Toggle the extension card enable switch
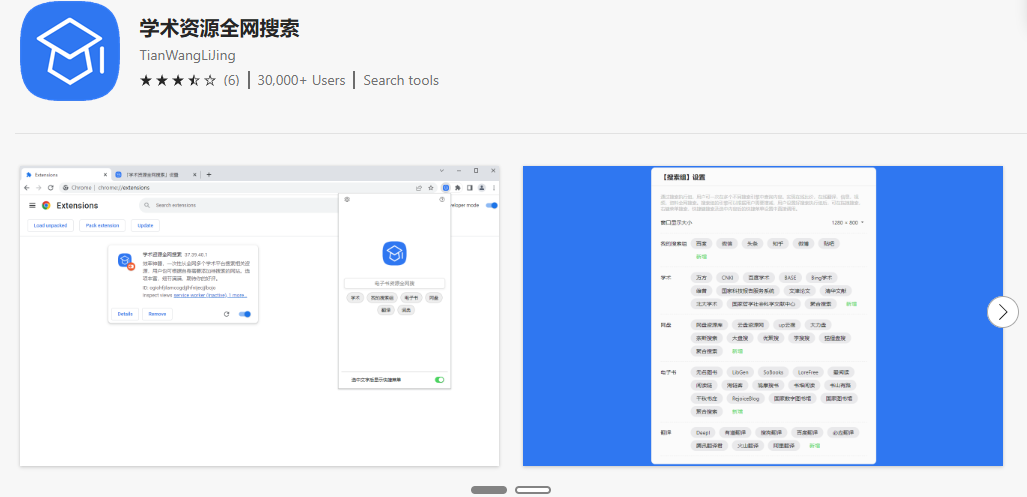 [245, 314]
